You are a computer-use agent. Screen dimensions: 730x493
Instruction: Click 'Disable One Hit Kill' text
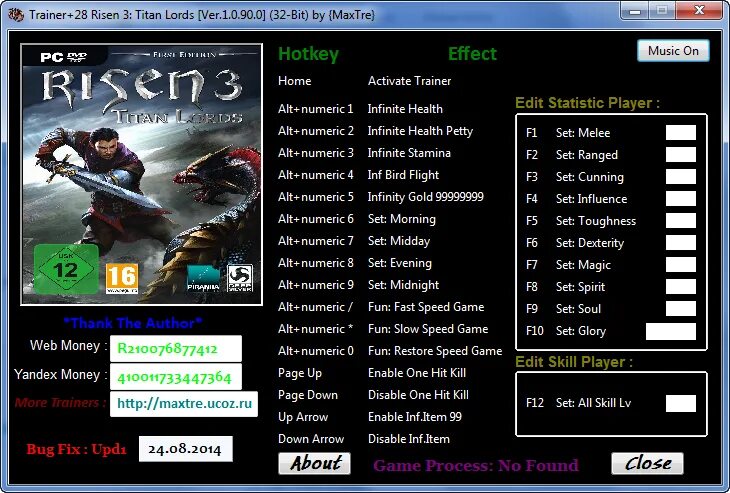(x=418, y=395)
